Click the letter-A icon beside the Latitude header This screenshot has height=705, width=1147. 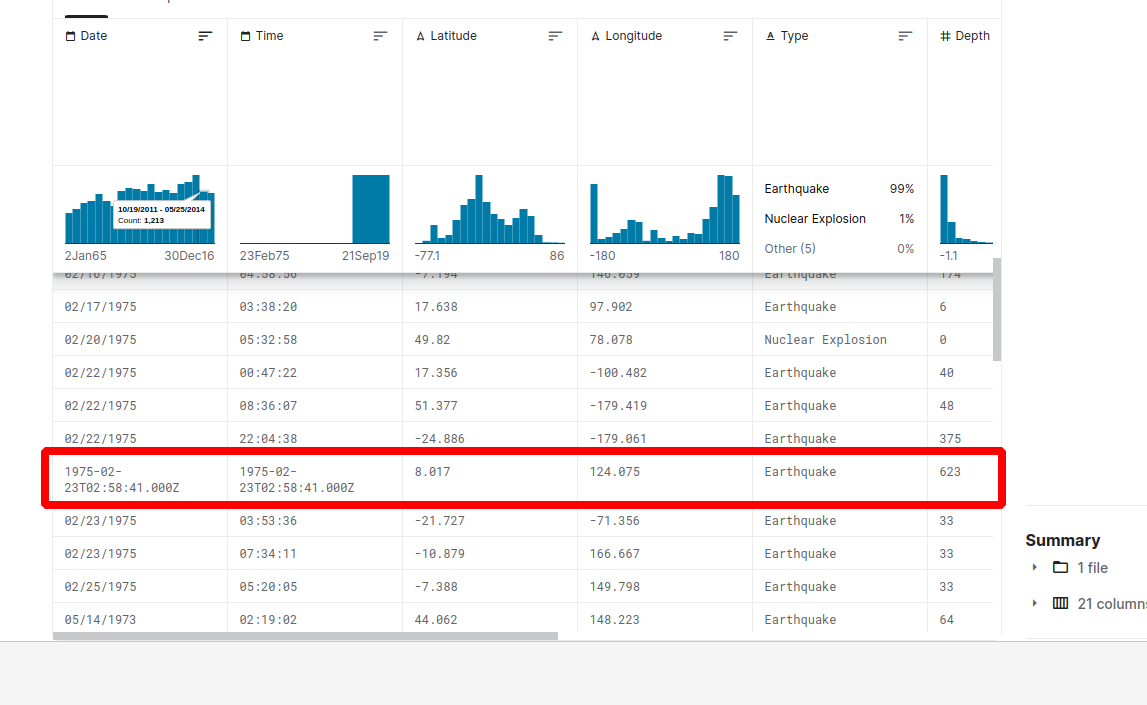419,35
